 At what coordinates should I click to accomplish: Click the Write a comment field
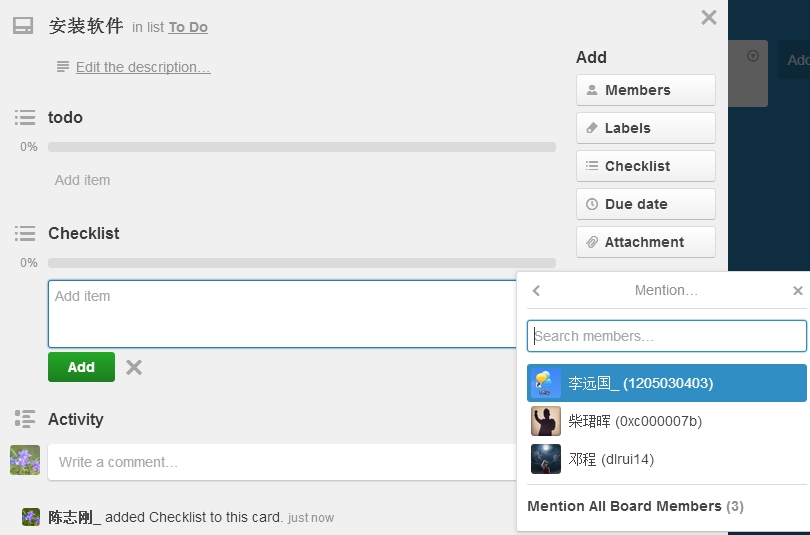280,462
